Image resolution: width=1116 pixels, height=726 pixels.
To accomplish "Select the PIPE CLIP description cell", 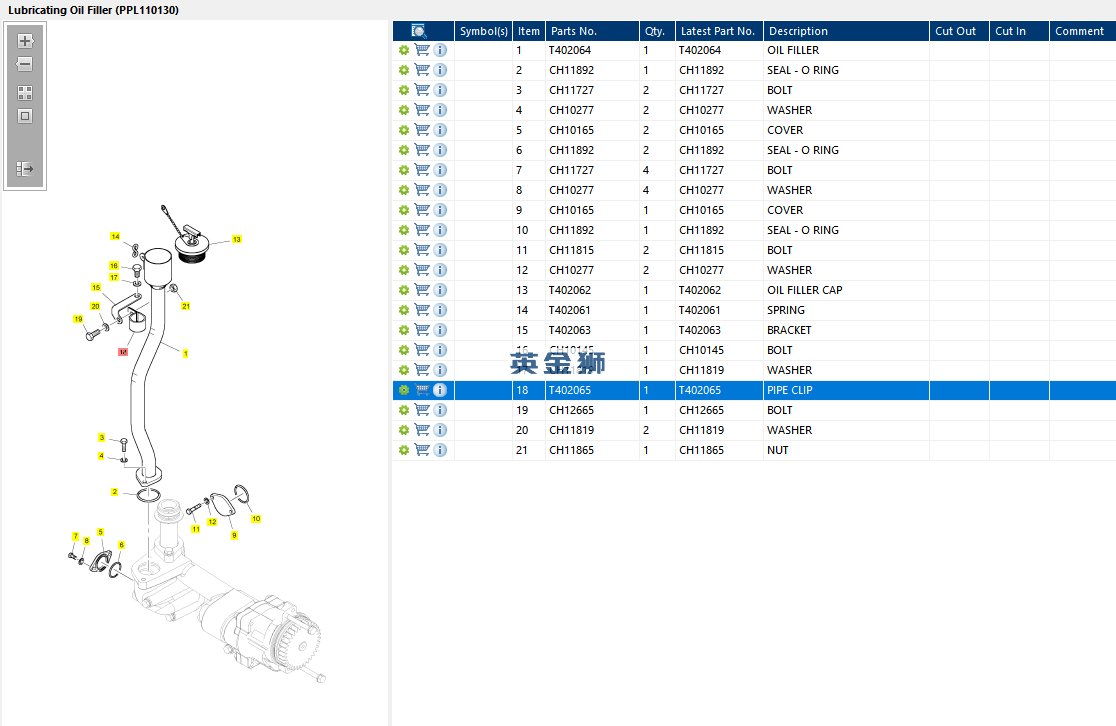I will [x=846, y=390].
